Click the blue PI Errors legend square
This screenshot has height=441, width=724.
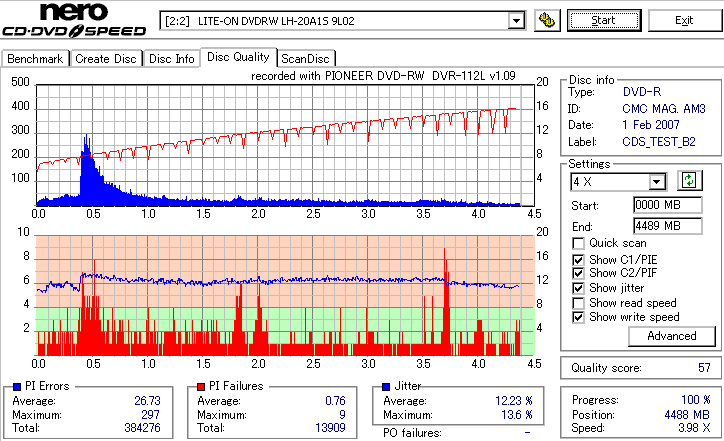(17, 387)
